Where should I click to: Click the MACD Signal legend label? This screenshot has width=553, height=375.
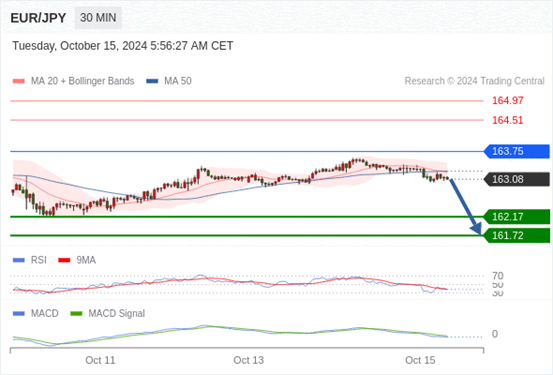pyautogui.click(x=117, y=313)
